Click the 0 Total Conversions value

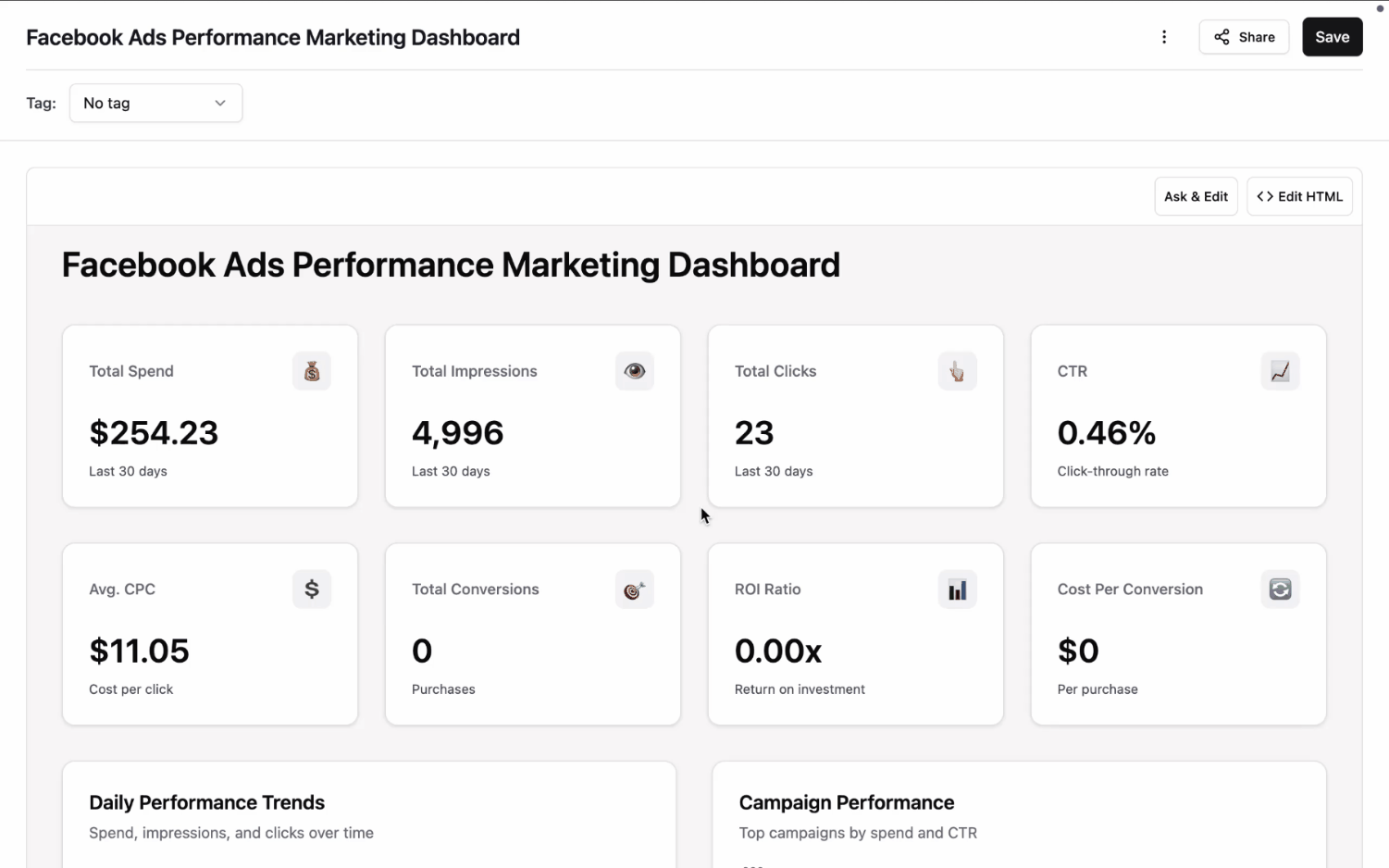coord(422,651)
